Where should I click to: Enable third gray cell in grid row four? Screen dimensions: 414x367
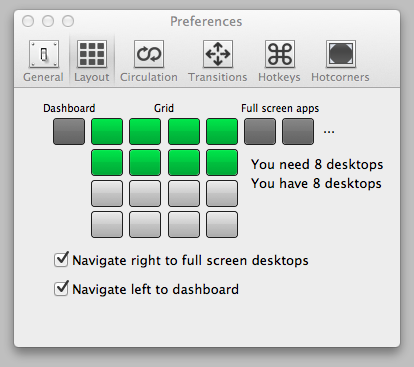coord(184,224)
